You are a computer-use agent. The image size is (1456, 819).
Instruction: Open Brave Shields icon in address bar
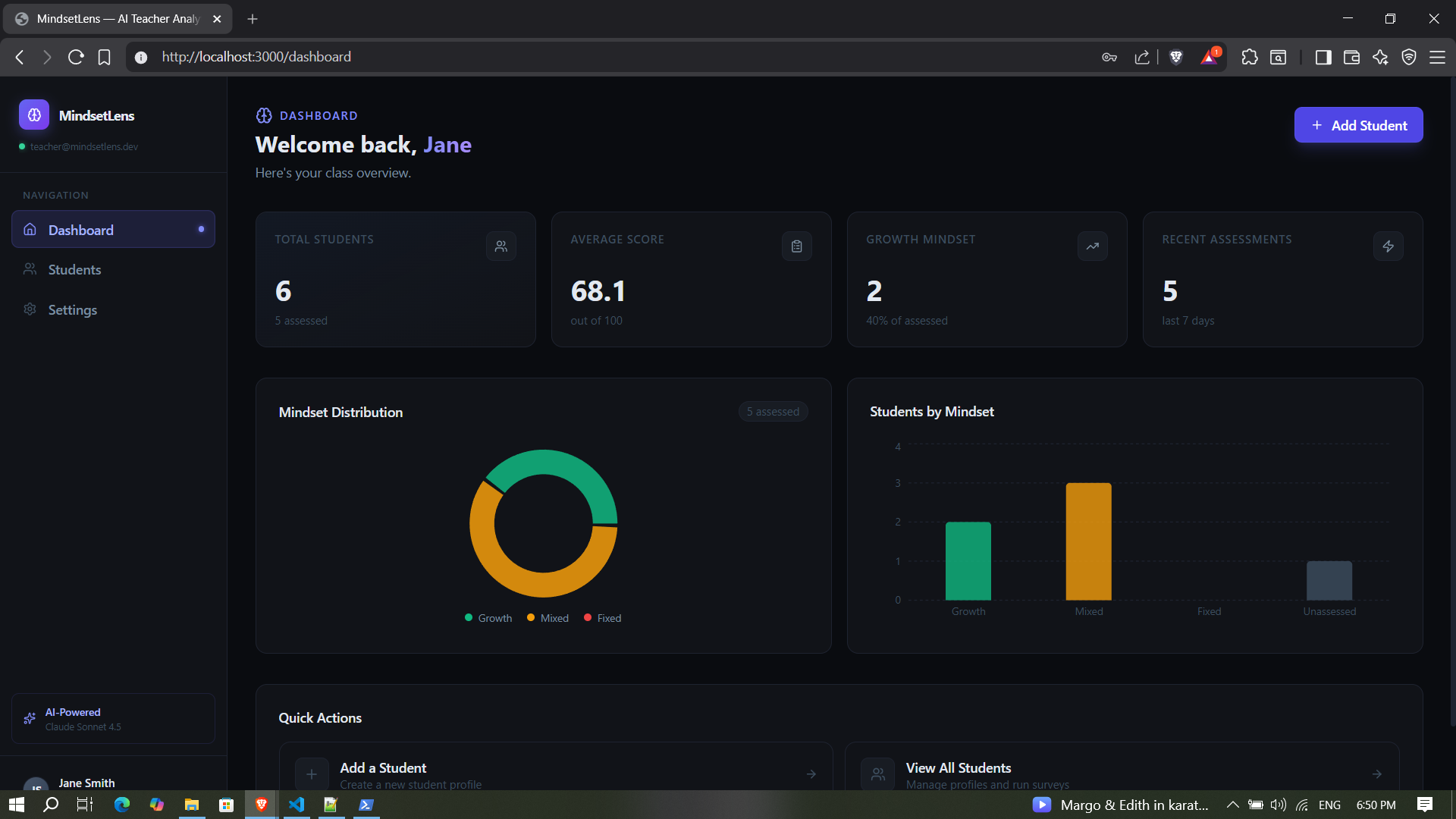click(x=1176, y=57)
